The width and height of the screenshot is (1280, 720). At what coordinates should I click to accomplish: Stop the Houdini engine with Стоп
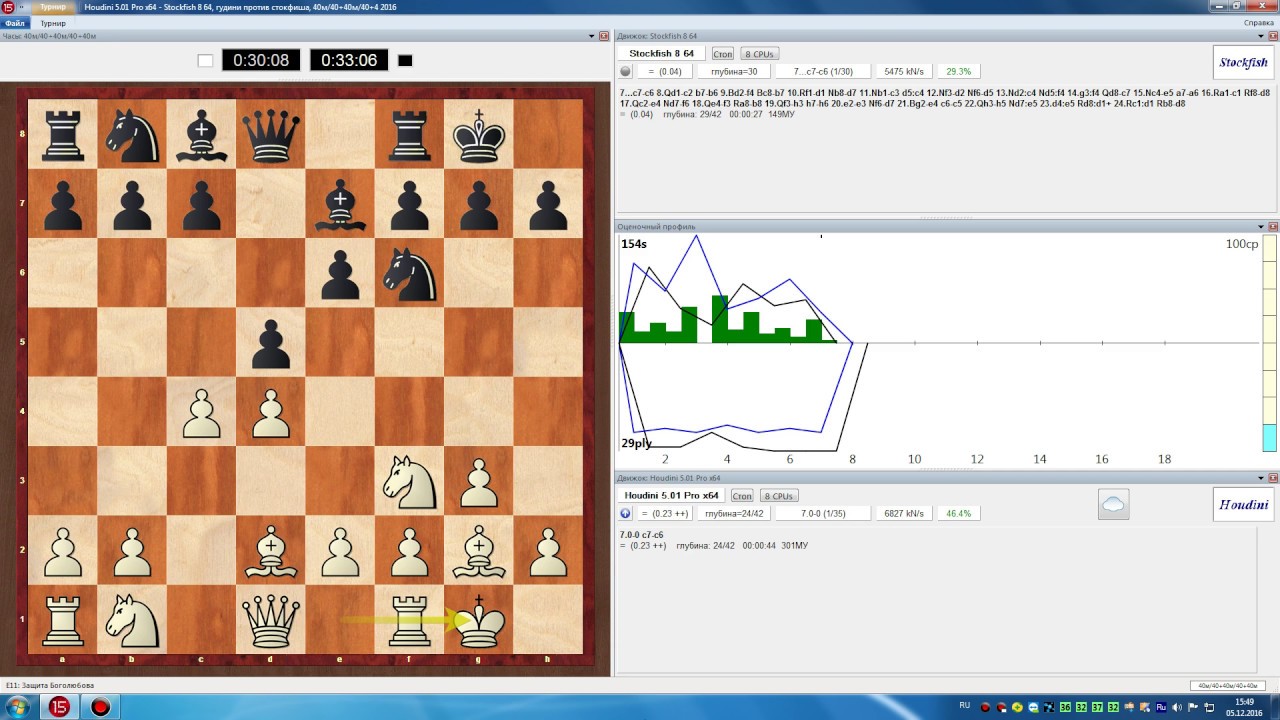(x=741, y=496)
